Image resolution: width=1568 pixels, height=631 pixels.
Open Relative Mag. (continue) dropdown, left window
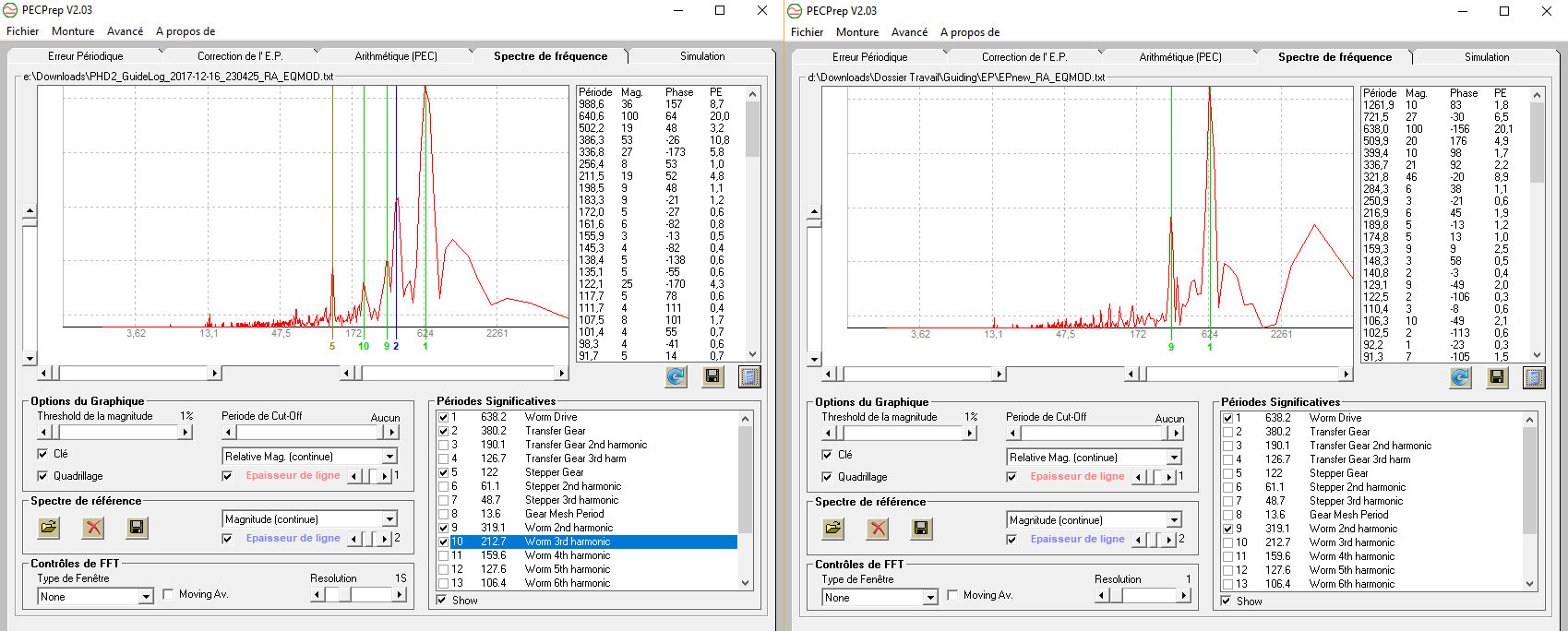389,457
